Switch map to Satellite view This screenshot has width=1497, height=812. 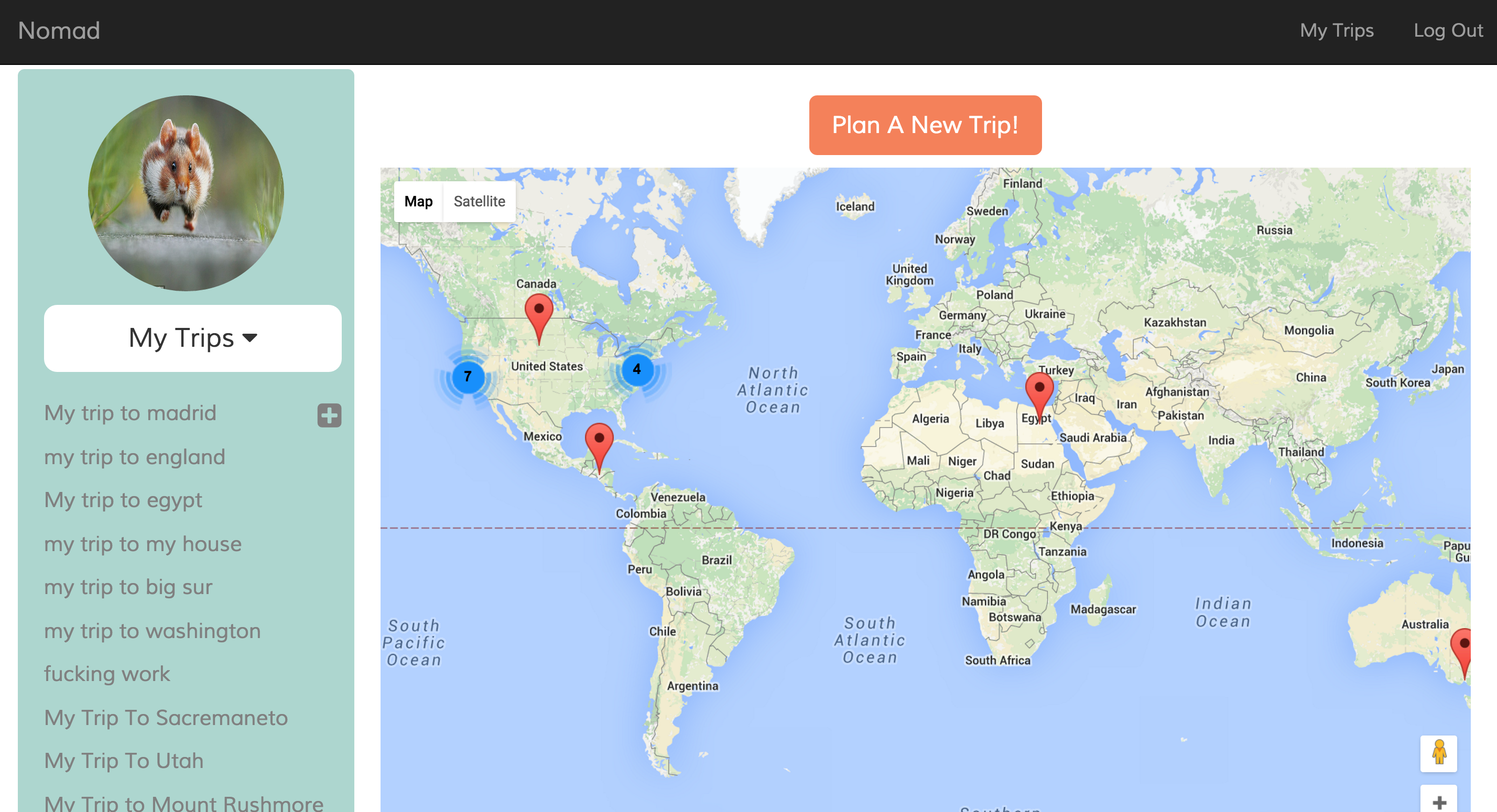click(479, 202)
